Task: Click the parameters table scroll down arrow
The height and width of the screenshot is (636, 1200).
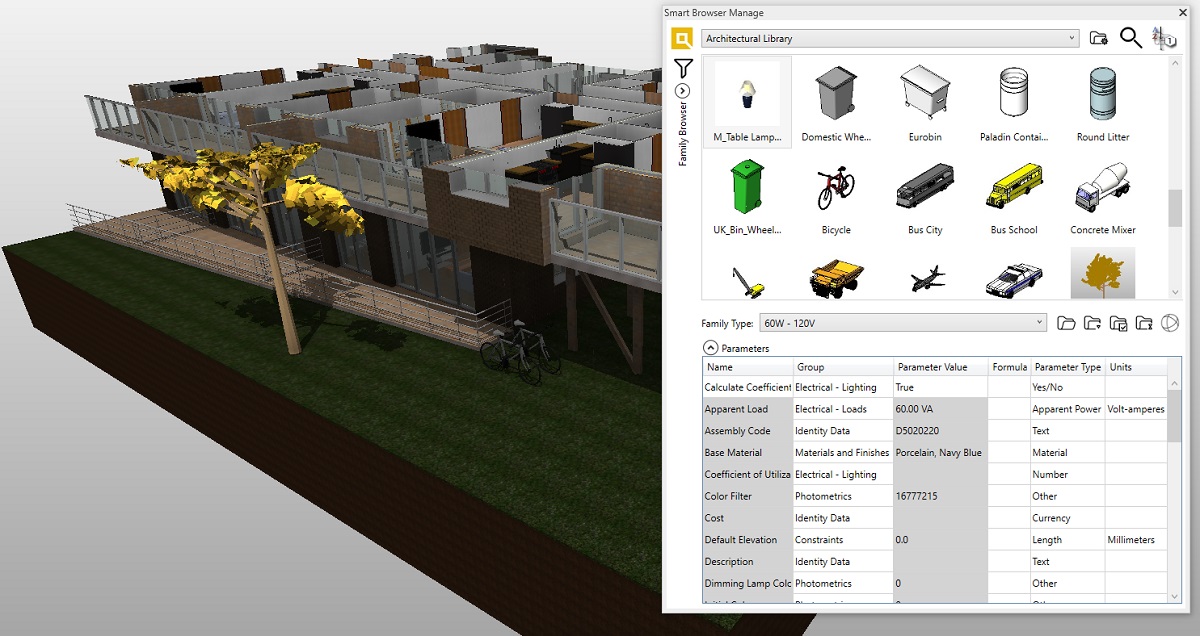Action: click(x=1175, y=596)
